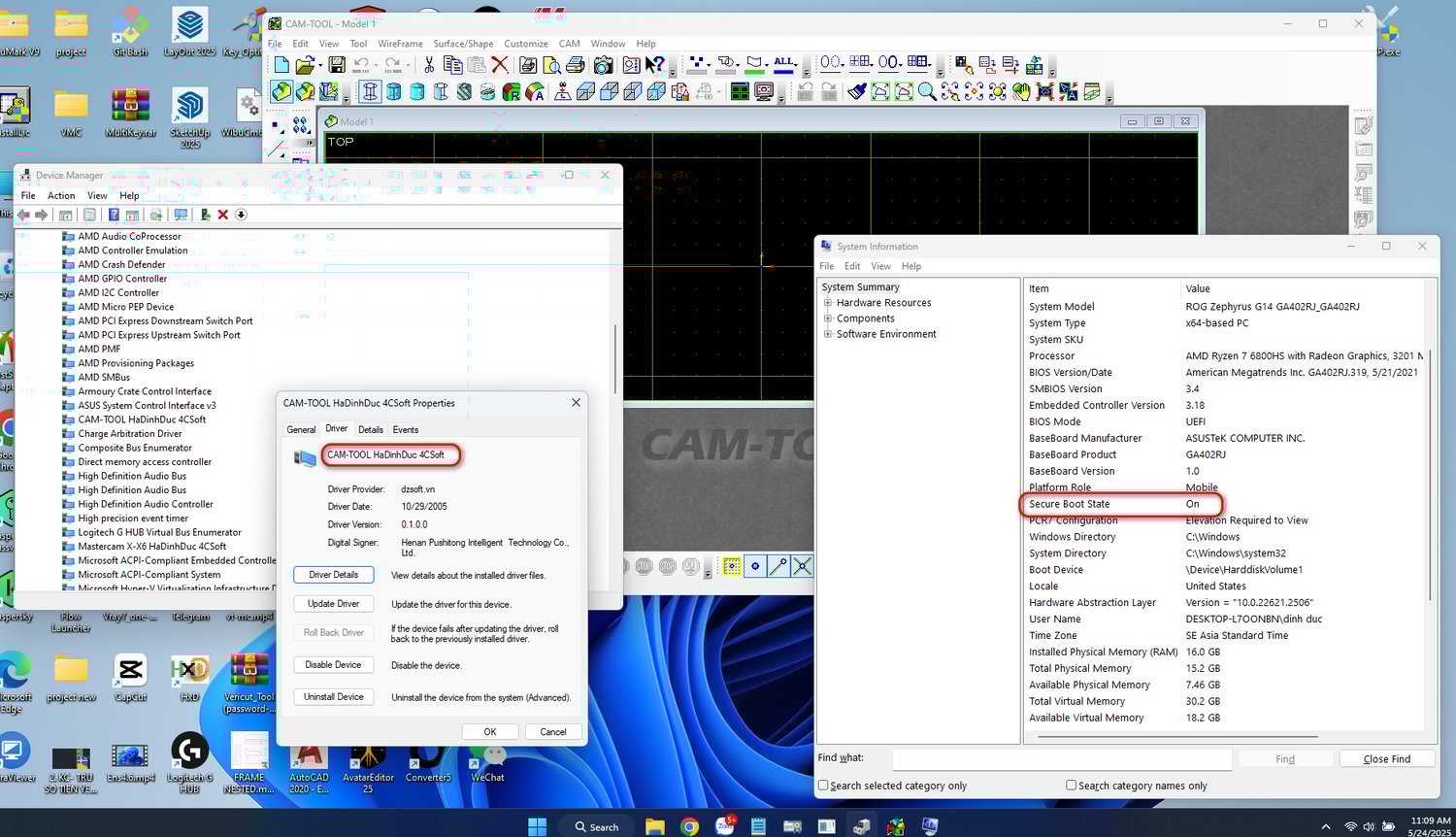Click the Find what input field

coord(1062,759)
